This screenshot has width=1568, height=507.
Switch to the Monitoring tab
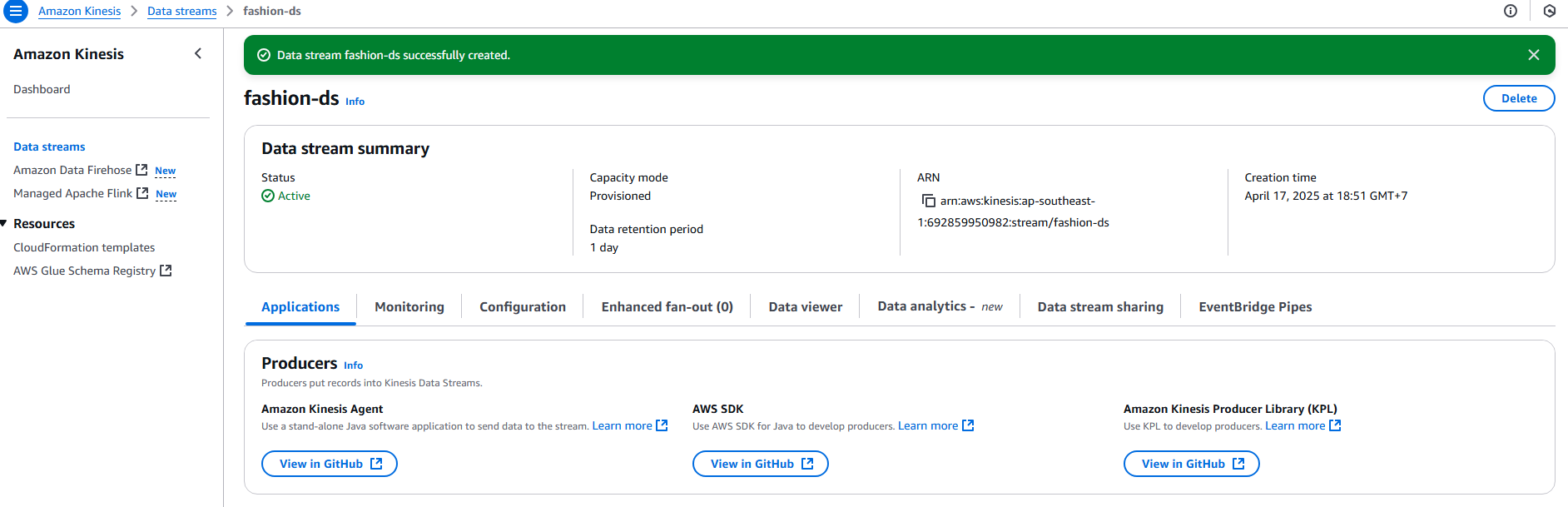pyautogui.click(x=409, y=306)
